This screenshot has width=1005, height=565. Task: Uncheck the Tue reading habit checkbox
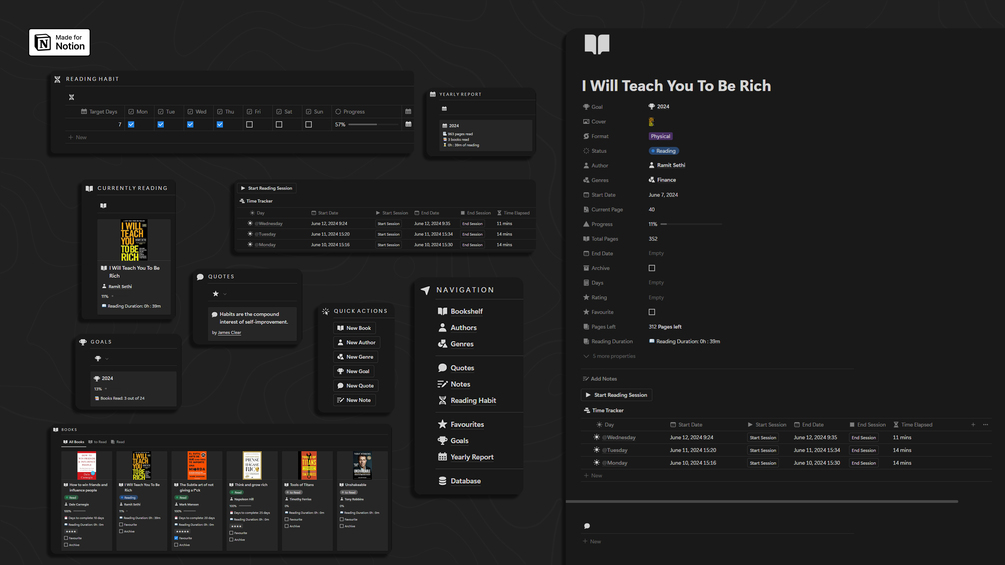(x=160, y=125)
